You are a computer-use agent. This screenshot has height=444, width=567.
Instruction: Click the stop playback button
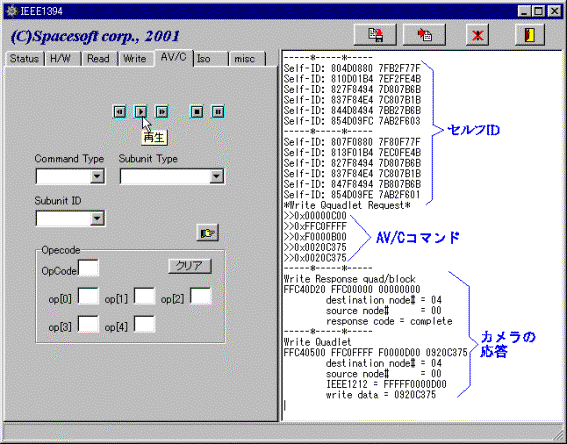197,112
